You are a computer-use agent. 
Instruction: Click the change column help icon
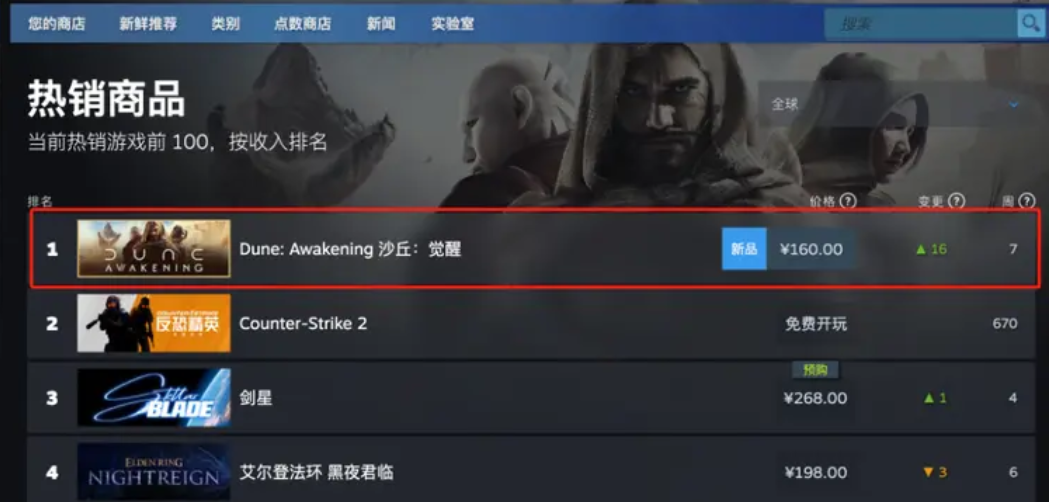point(957,201)
